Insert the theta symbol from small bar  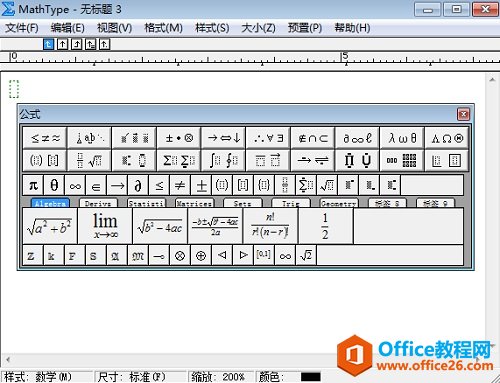pos(54,185)
